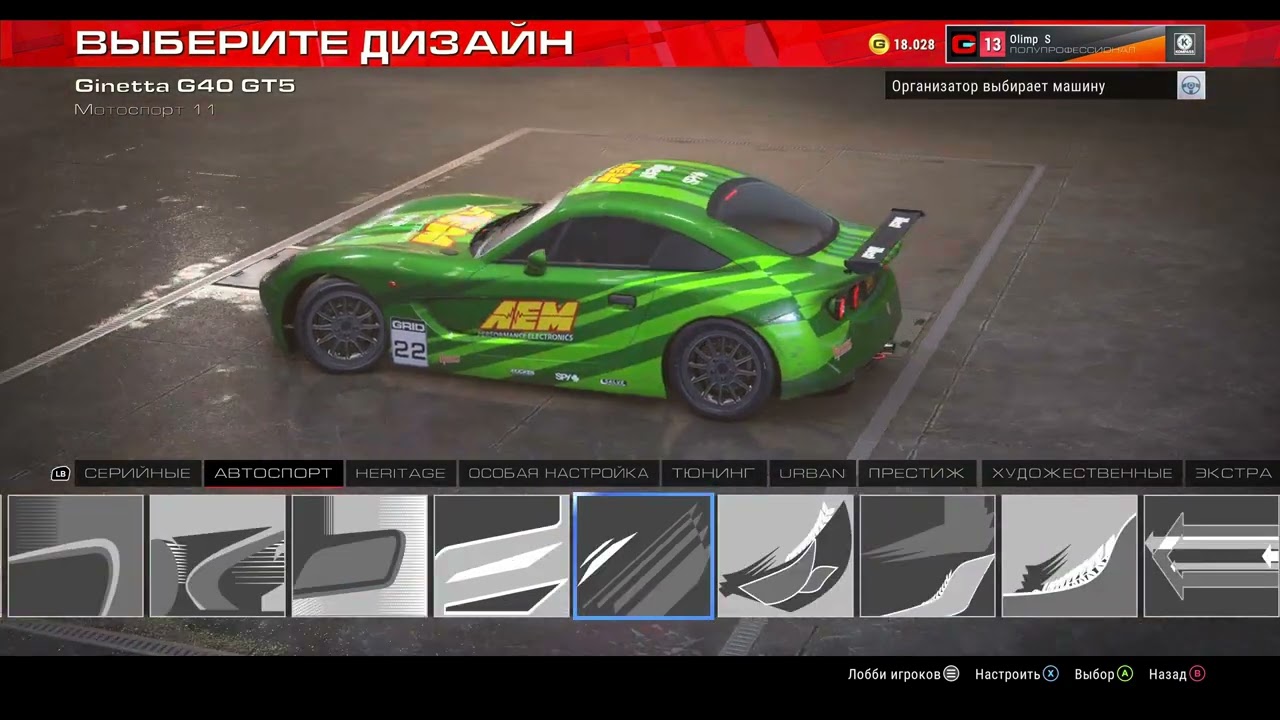Viewport: 1280px width, 720px height.
Task: Click the Настроить label
Action: 1008,674
